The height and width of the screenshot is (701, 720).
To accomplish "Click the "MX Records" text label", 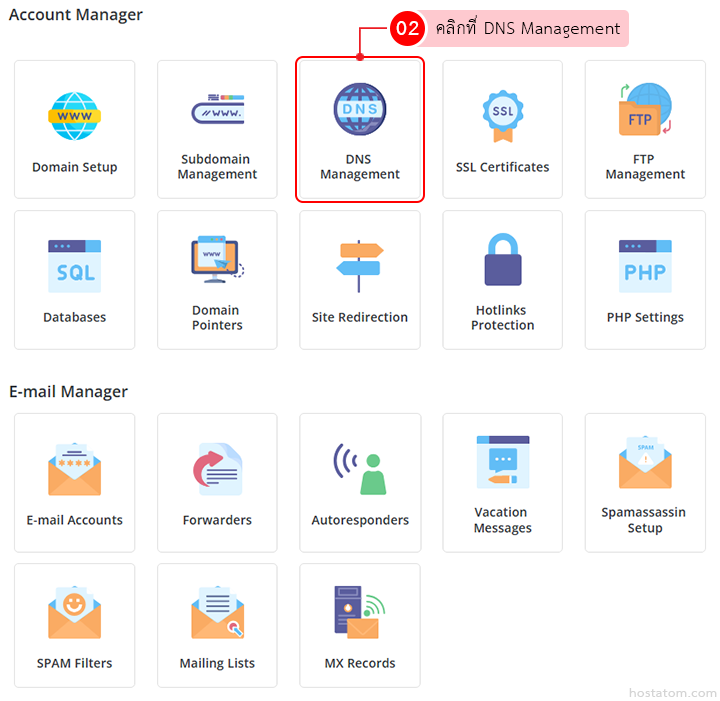I will coord(360,663).
